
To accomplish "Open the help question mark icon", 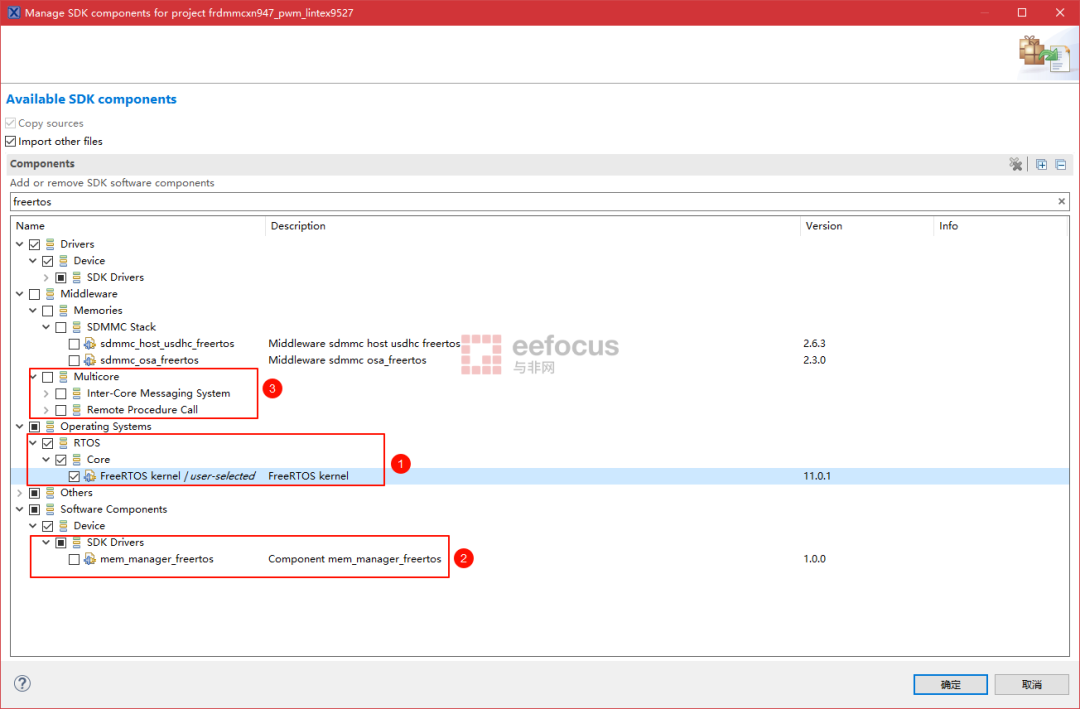I will click(22, 683).
